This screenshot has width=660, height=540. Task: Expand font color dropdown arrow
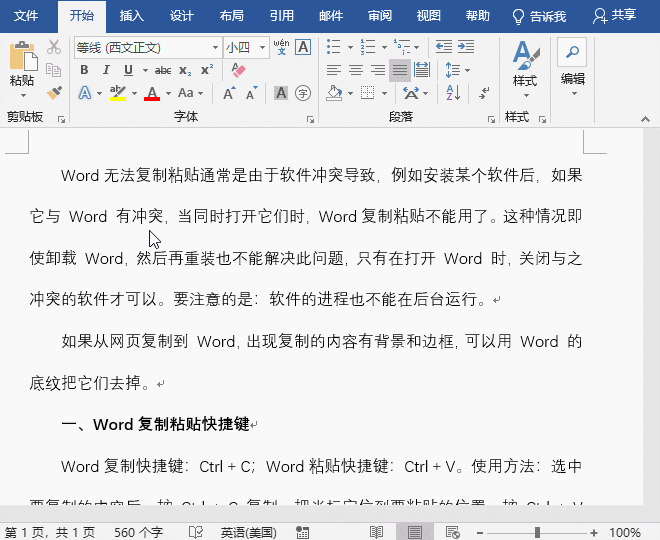[168, 93]
